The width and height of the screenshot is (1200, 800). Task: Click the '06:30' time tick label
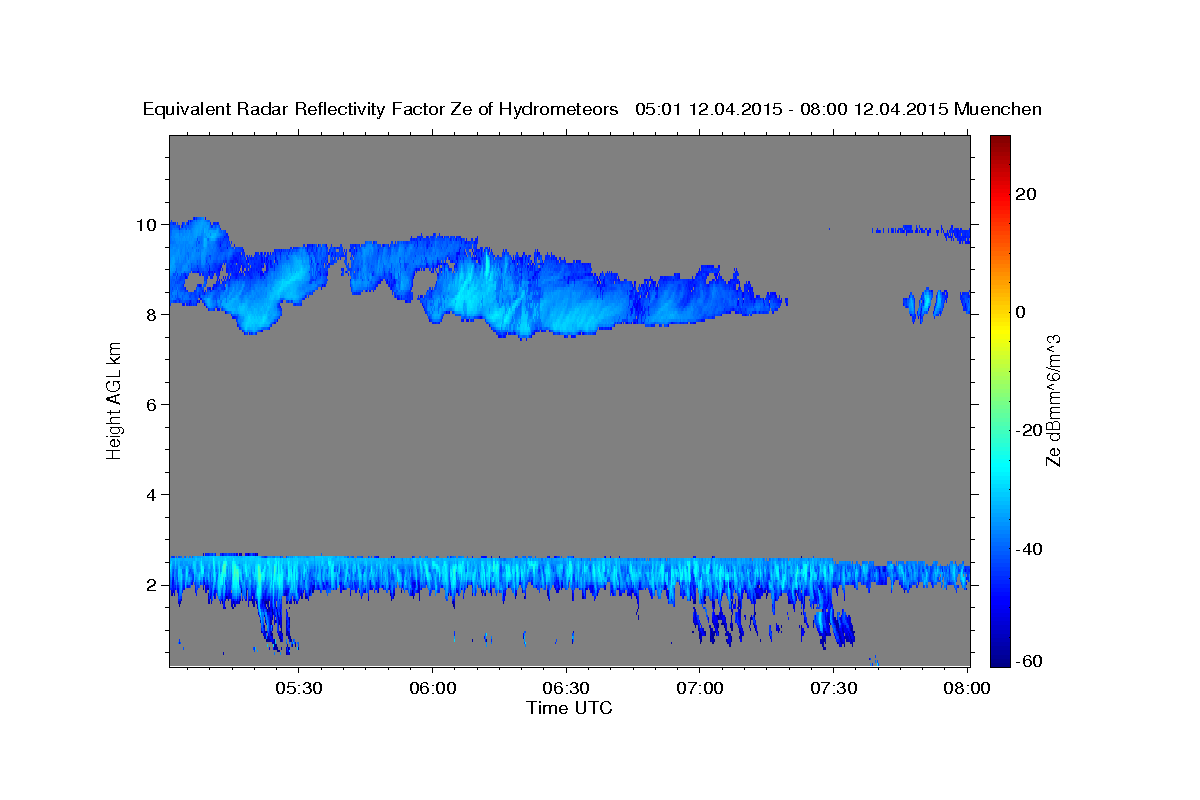click(566, 689)
